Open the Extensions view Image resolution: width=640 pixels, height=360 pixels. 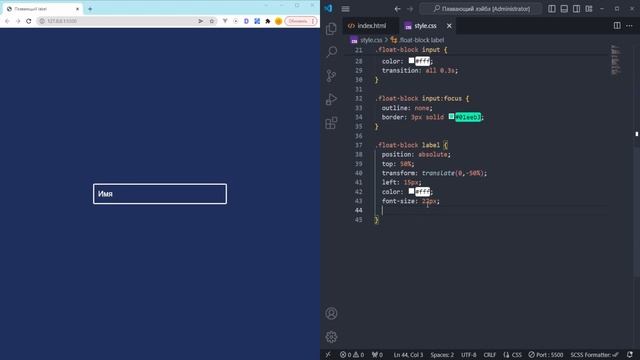click(x=331, y=123)
